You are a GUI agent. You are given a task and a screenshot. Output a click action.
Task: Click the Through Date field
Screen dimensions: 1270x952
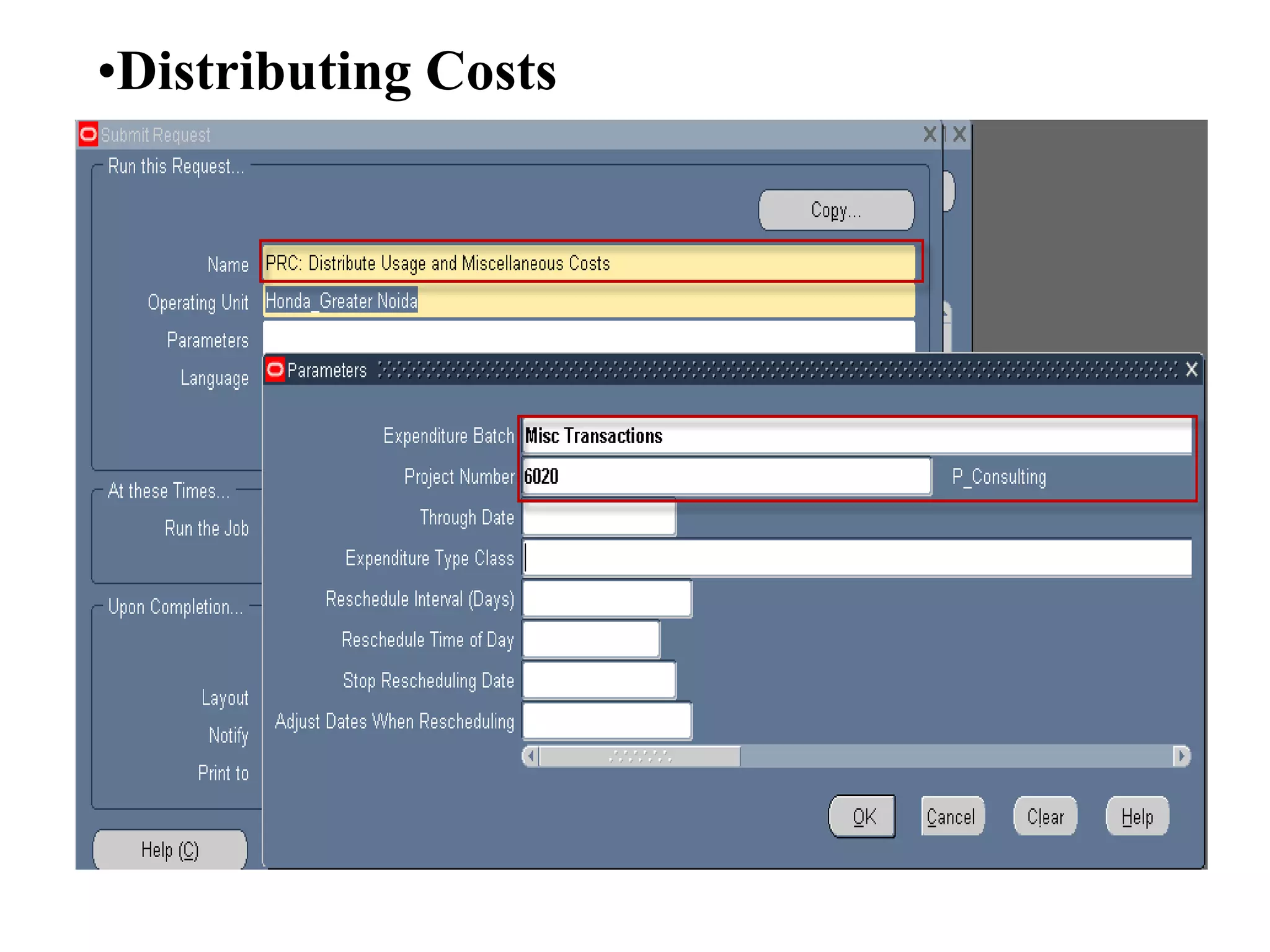[599, 518]
